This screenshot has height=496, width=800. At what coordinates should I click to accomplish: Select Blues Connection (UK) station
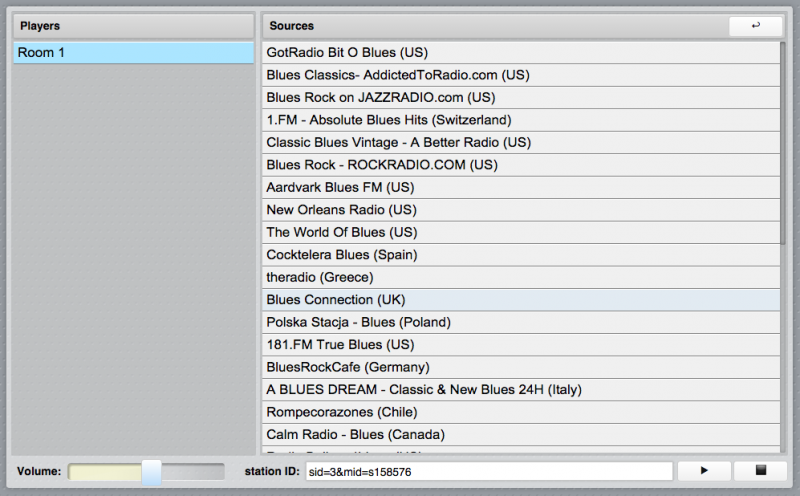pyautogui.click(x=521, y=300)
